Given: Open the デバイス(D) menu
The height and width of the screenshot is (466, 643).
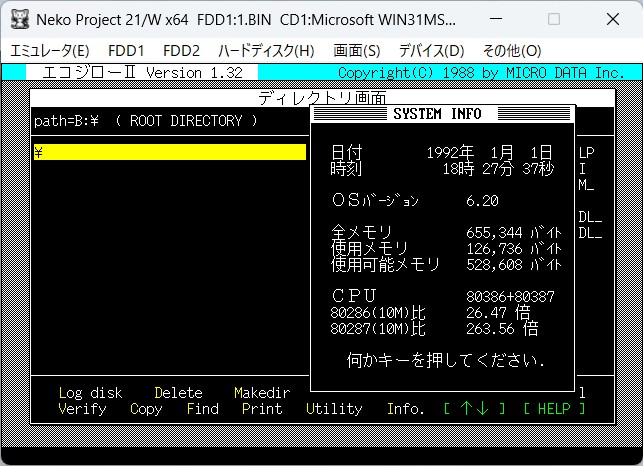Looking at the screenshot, I should 431,50.
